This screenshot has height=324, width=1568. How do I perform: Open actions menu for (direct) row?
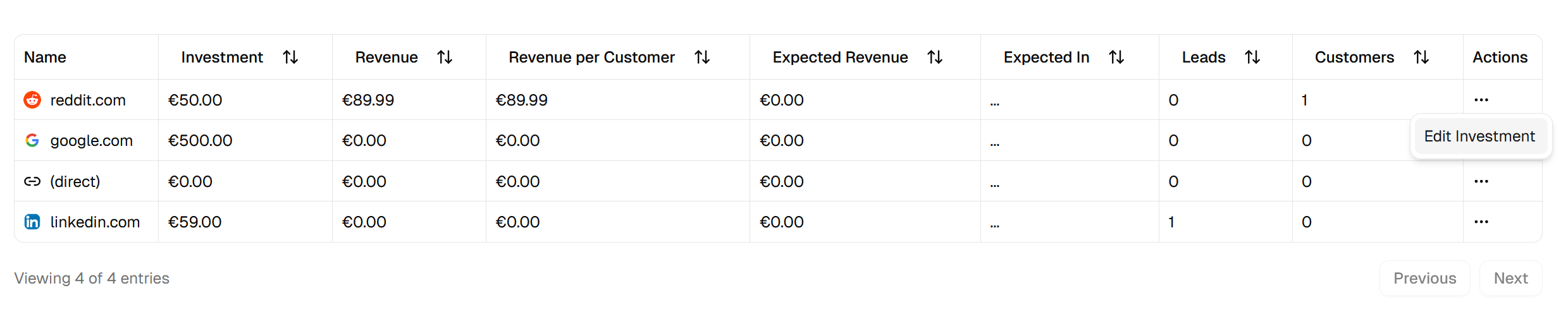(x=1481, y=181)
